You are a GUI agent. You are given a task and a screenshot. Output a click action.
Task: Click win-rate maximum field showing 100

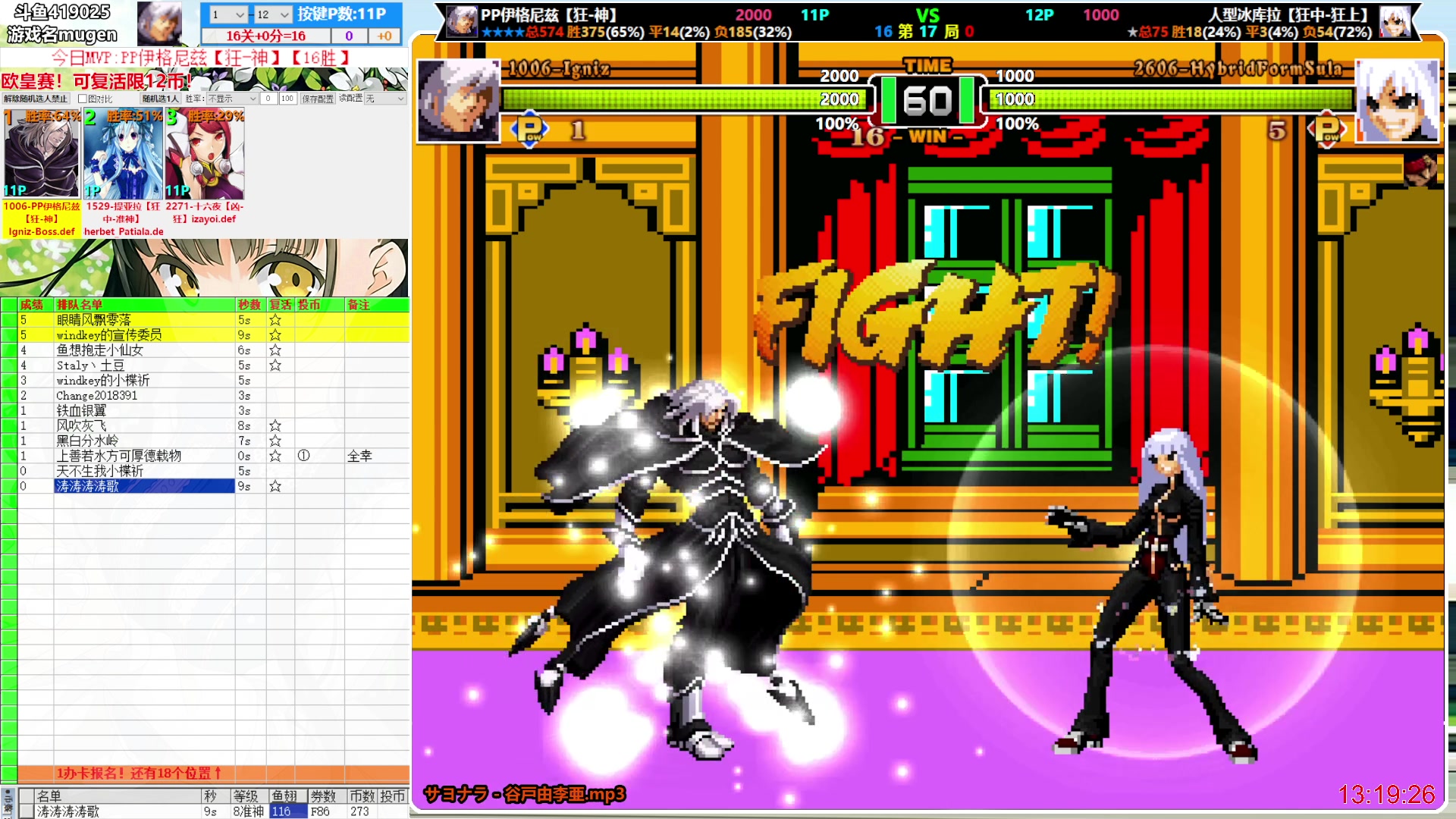[x=287, y=99]
